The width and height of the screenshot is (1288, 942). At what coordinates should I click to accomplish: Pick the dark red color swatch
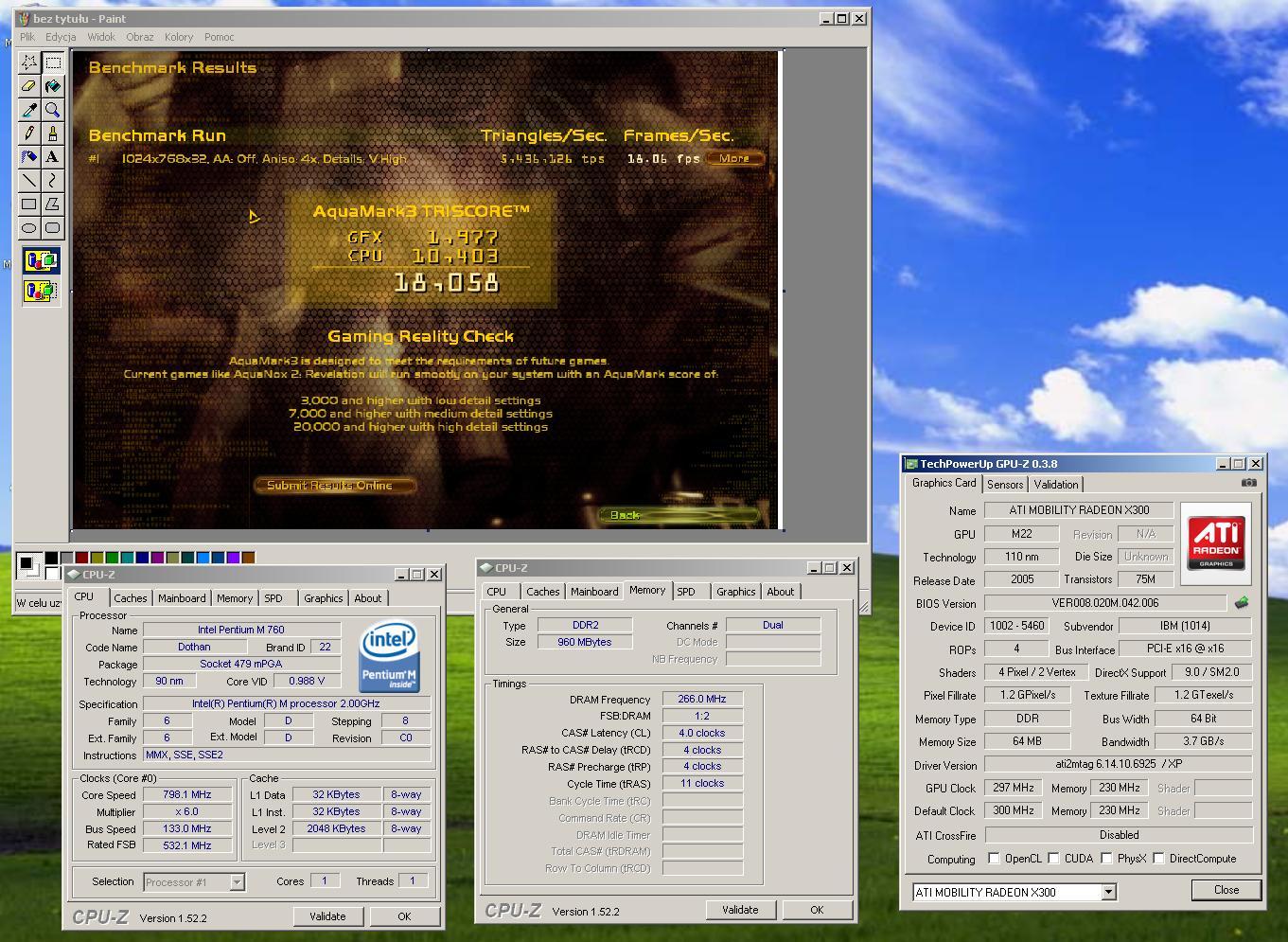tap(81, 558)
